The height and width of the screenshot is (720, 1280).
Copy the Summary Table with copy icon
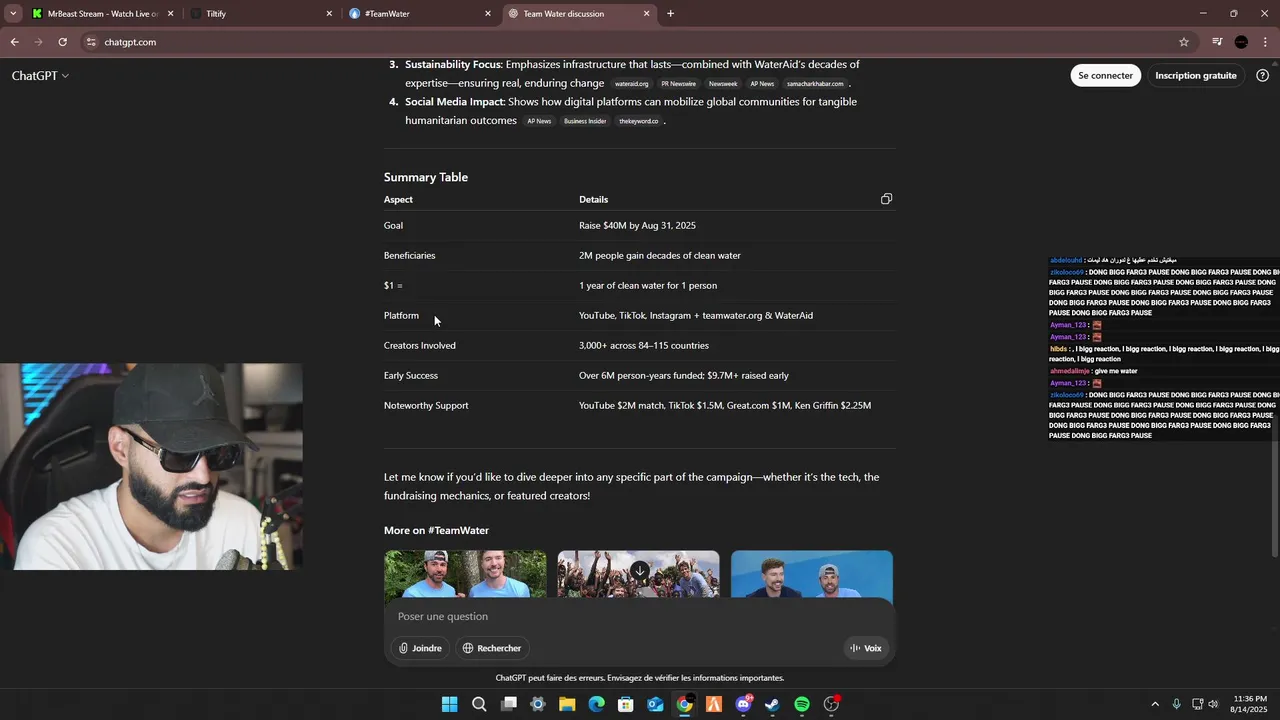coord(886,199)
